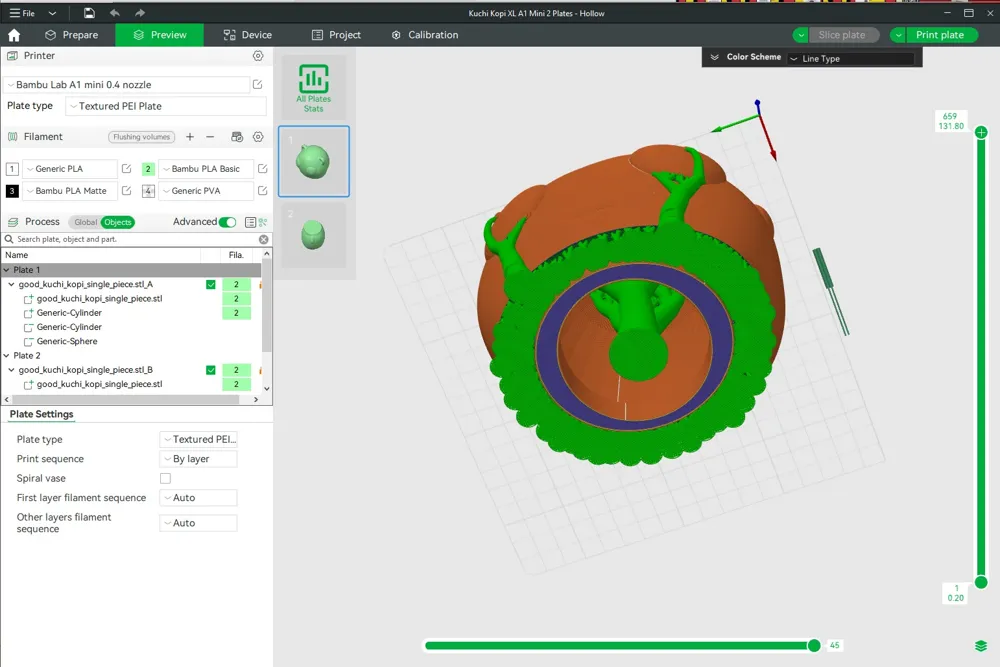Add a filament with plus icon
Screen dimensions: 1000x667
point(189,136)
